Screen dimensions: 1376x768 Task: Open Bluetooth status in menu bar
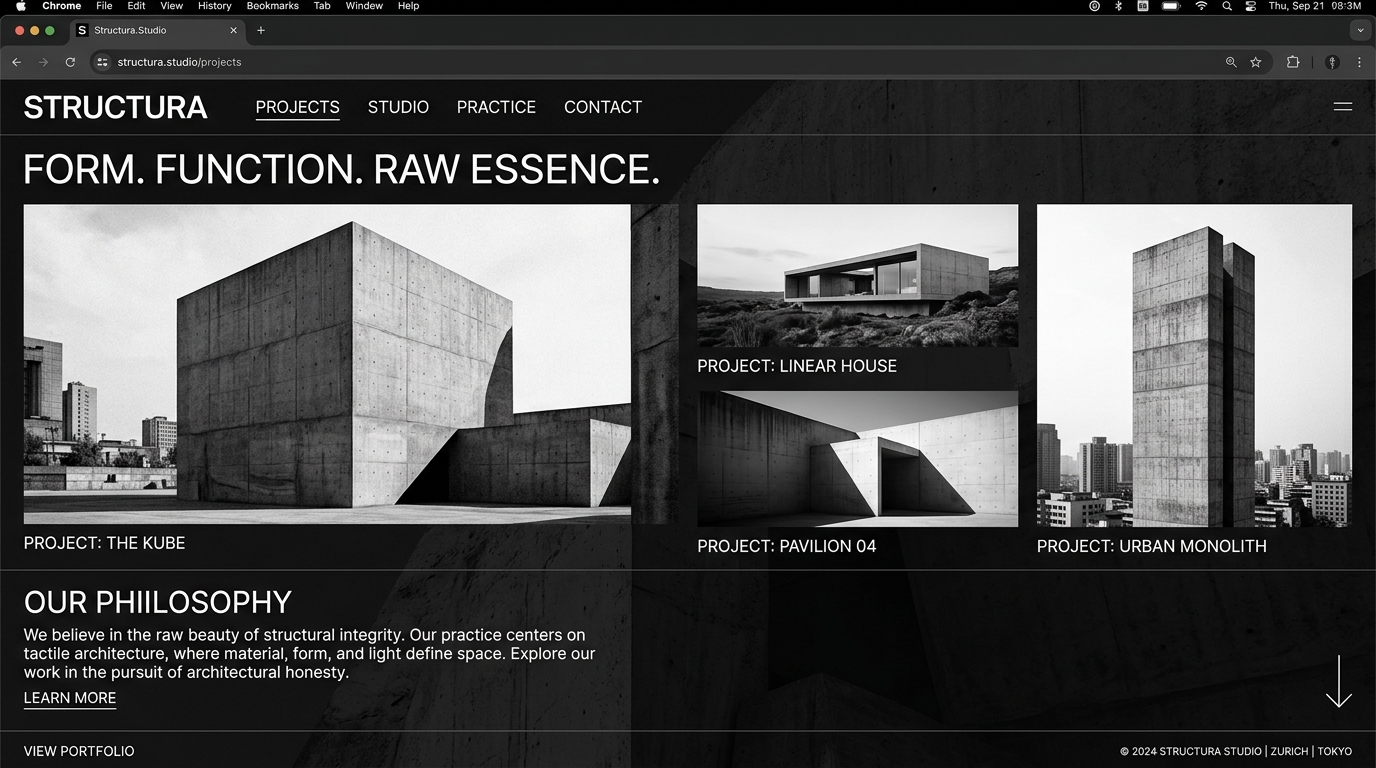click(x=1118, y=6)
